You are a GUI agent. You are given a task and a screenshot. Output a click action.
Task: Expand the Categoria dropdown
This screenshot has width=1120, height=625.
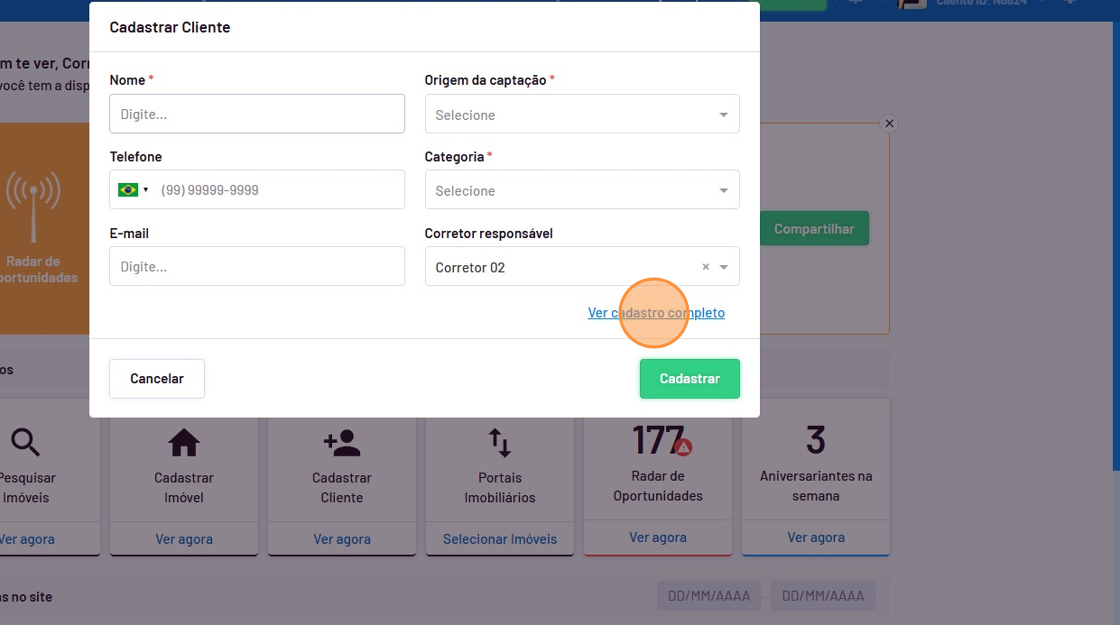click(x=582, y=190)
